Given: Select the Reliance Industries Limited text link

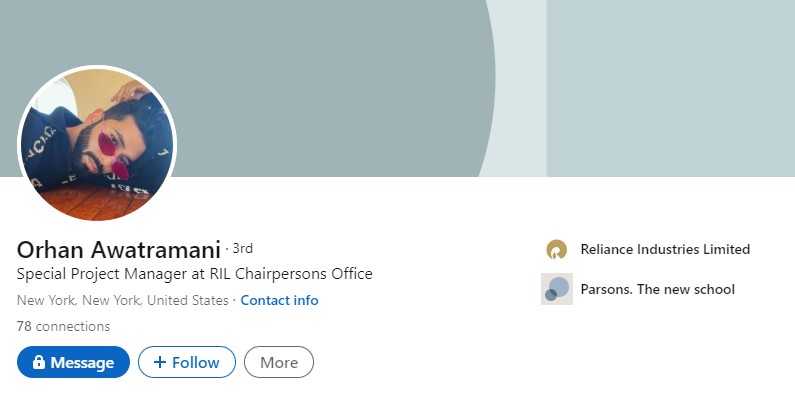Looking at the screenshot, I should coord(665,249).
